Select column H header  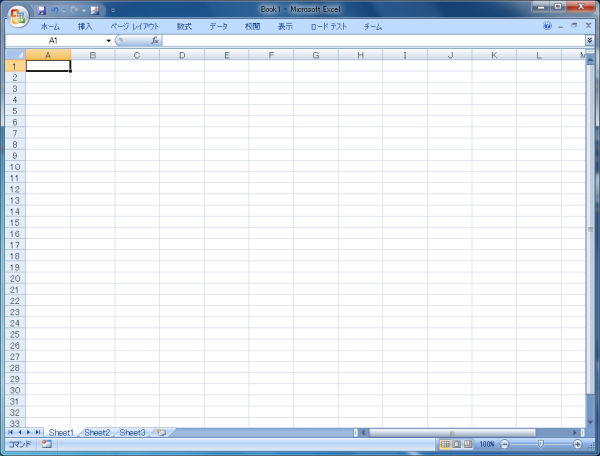click(x=360, y=55)
